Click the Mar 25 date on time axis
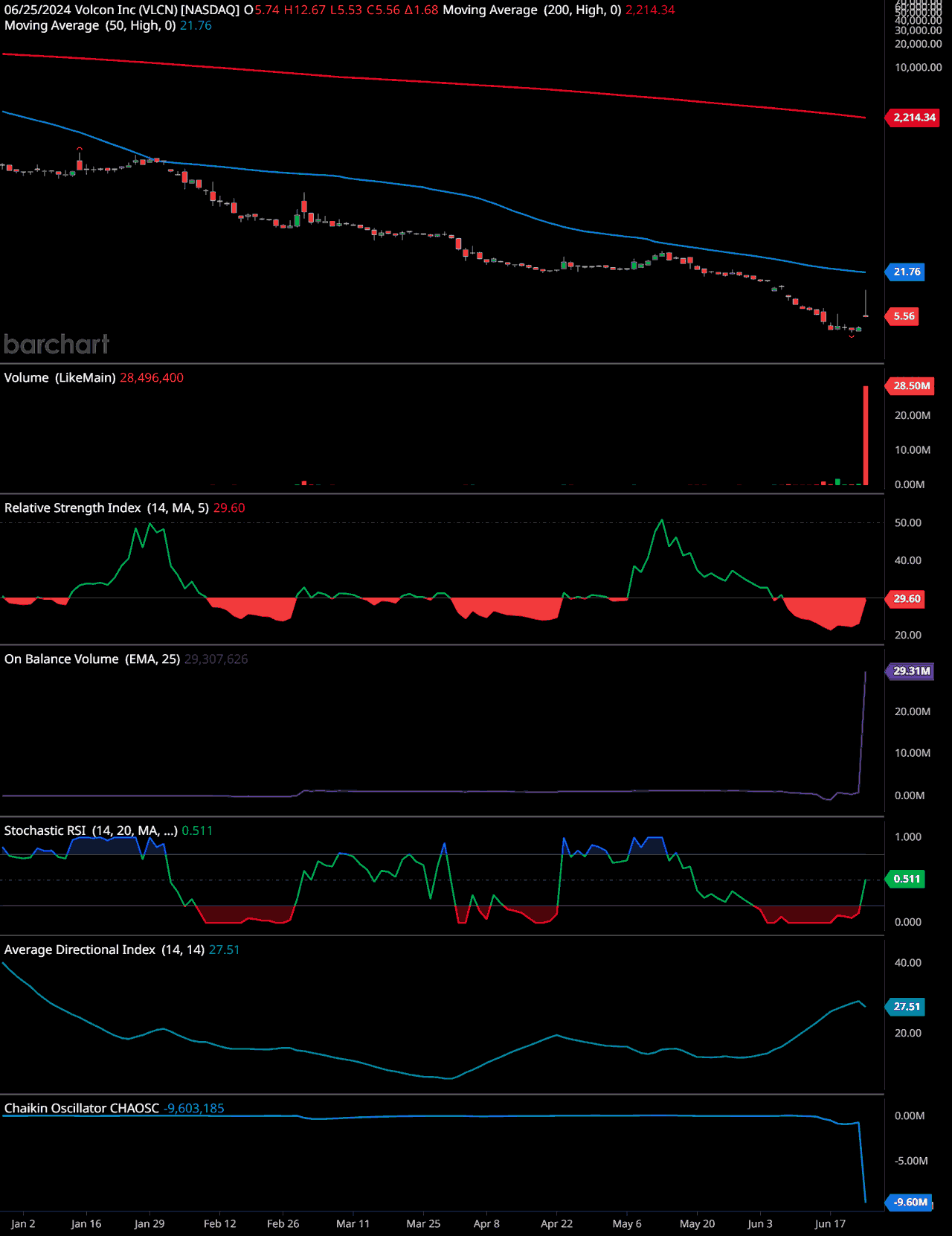The image size is (952, 1236). click(424, 1224)
